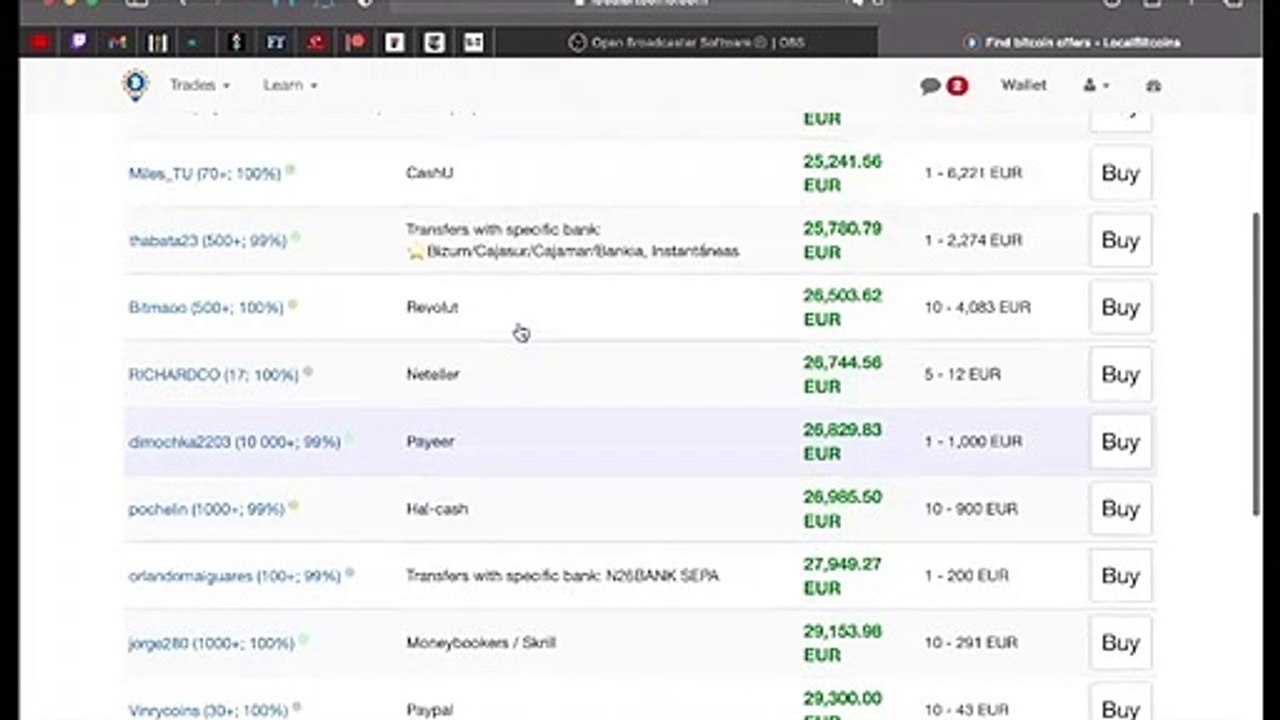Click the 5 - 12 EUR limits
1280x720 pixels.
tap(962, 374)
